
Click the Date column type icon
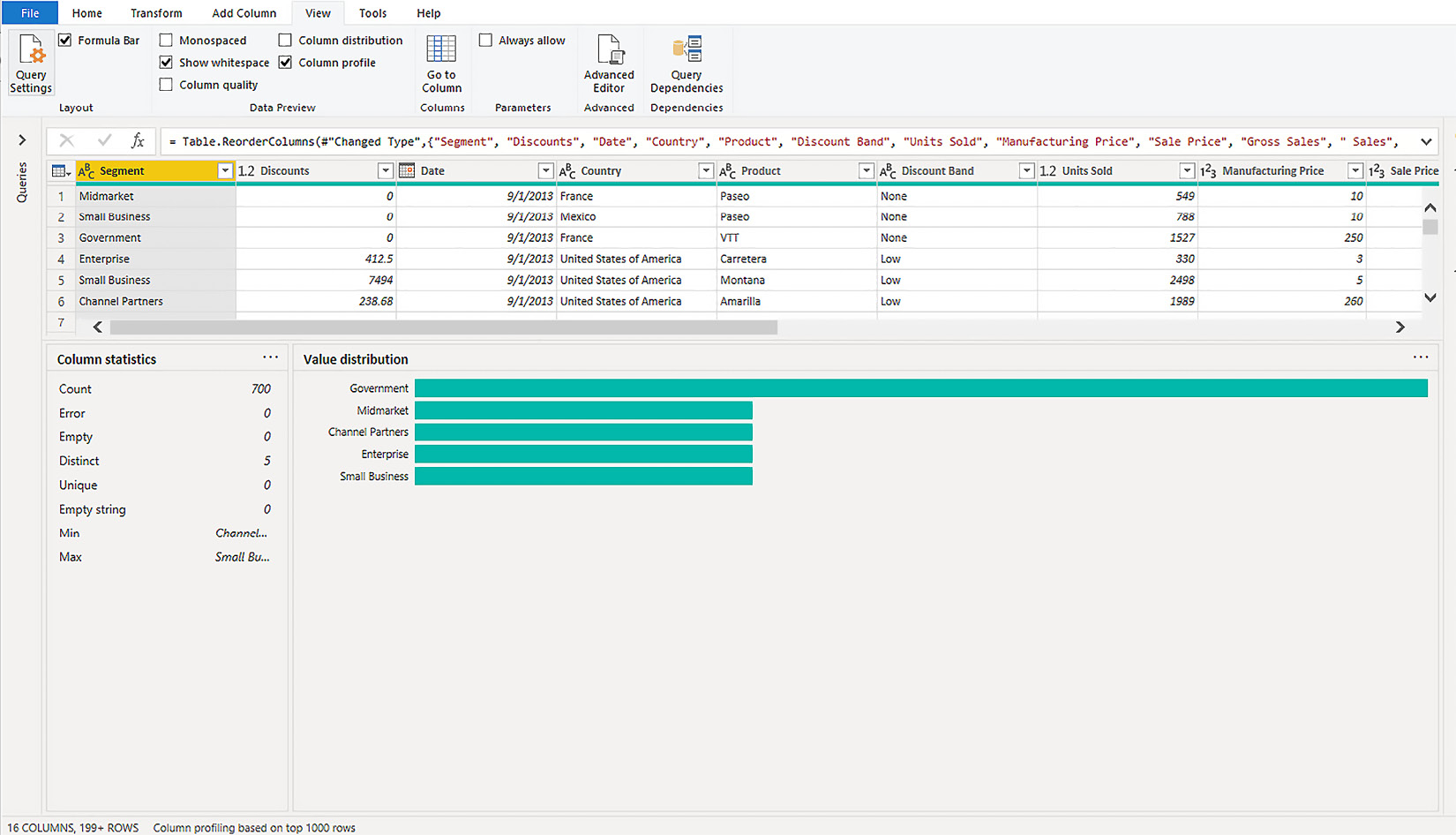click(x=407, y=171)
